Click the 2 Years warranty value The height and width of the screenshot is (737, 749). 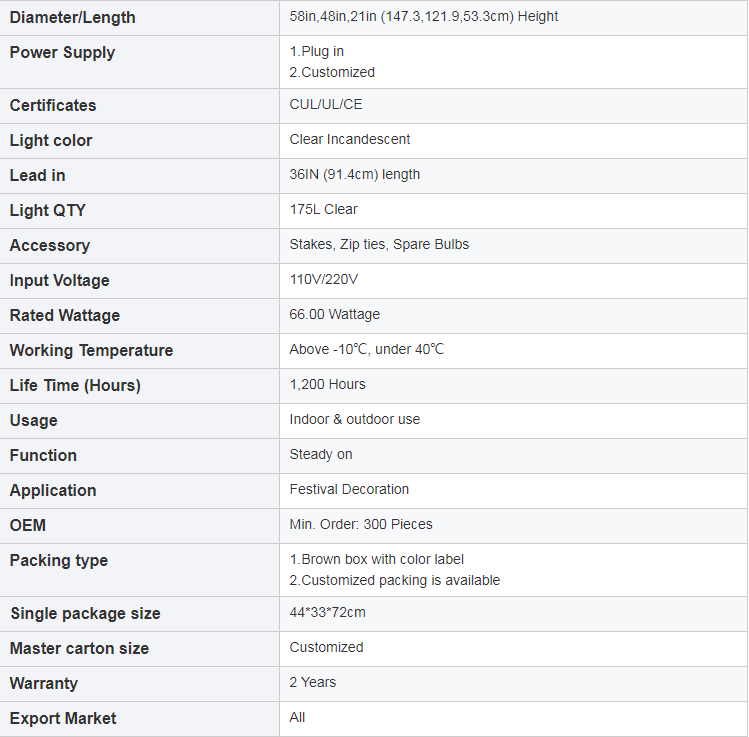pyautogui.click(x=312, y=682)
